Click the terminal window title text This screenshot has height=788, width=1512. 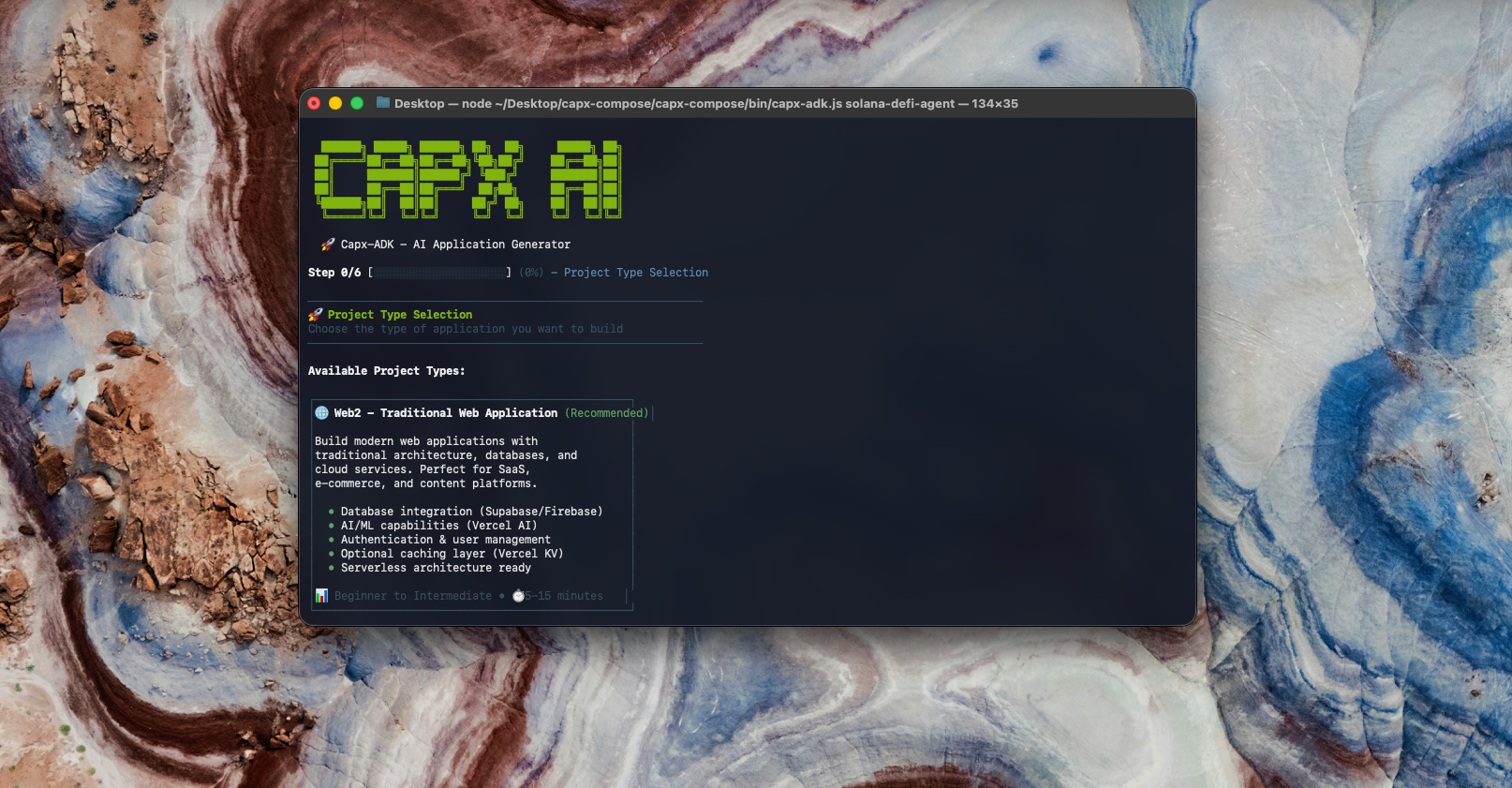pos(706,103)
